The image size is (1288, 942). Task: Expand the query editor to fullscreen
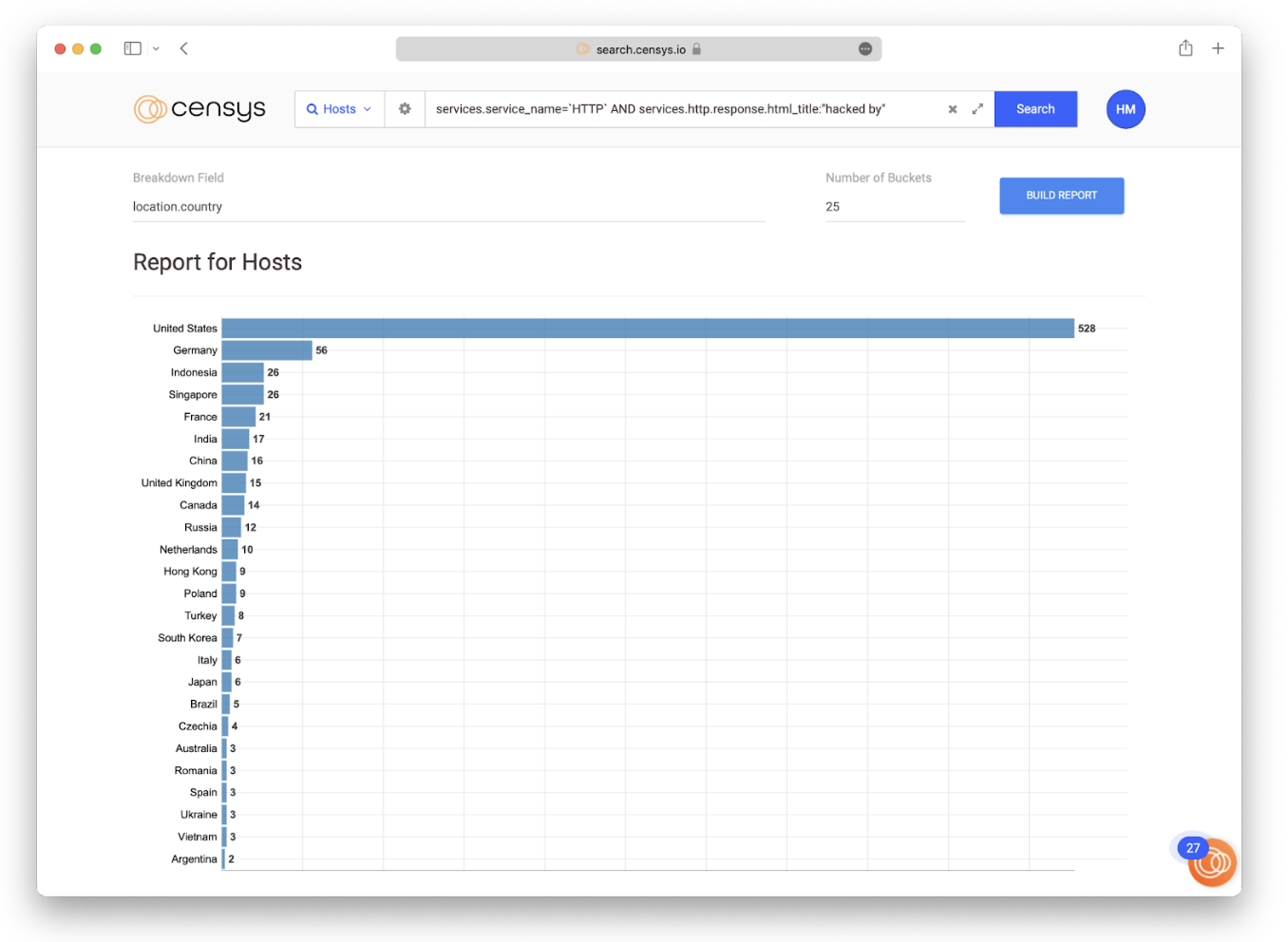[x=977, y=109]
